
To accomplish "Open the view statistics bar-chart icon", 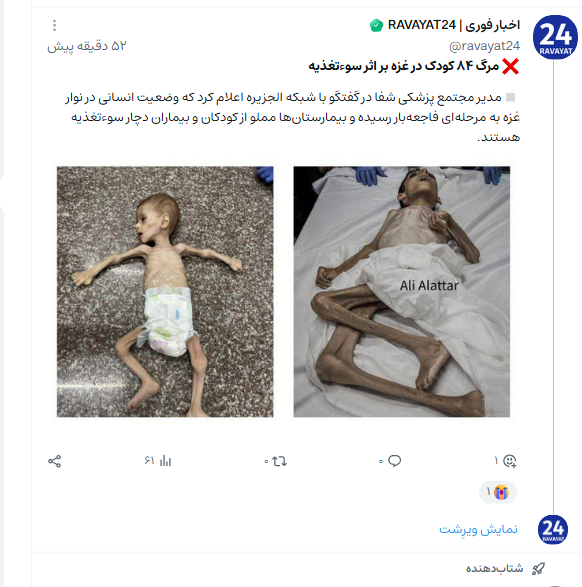I will (165, 461).
